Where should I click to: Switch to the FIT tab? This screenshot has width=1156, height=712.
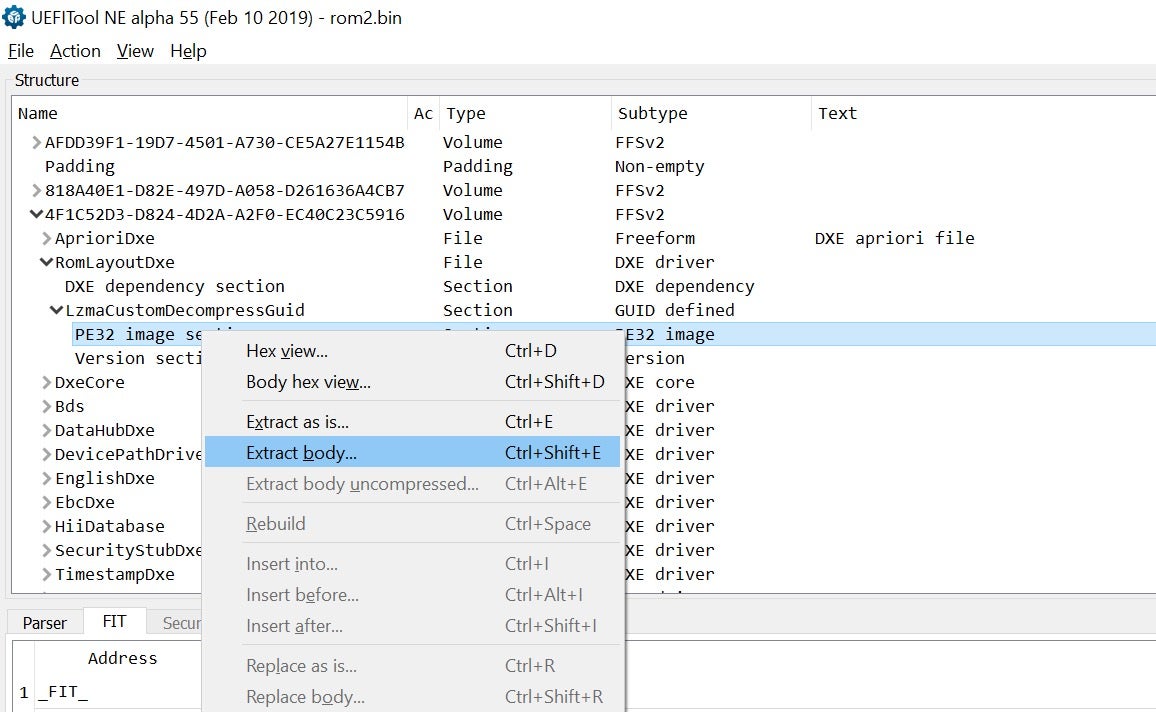tap(114, 621)
